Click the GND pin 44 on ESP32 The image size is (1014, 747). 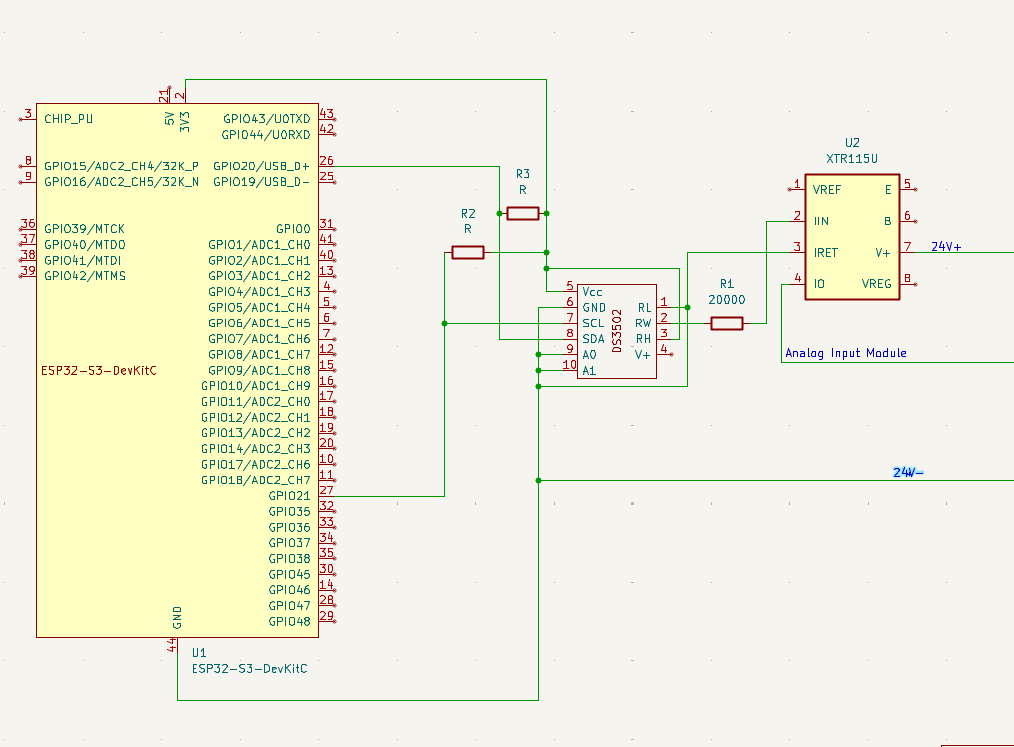pyautogui.click(x=177, y=645)
